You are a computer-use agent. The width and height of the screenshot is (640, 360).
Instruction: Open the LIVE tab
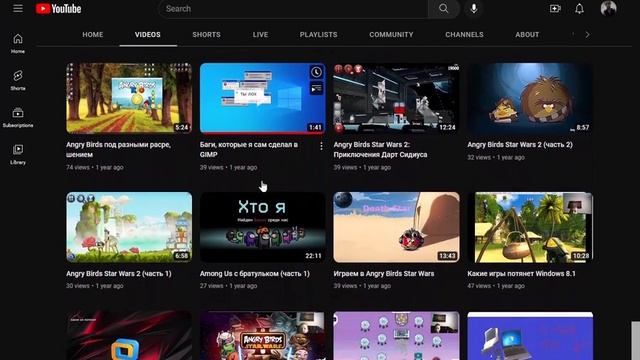click(x=260, y=35)
